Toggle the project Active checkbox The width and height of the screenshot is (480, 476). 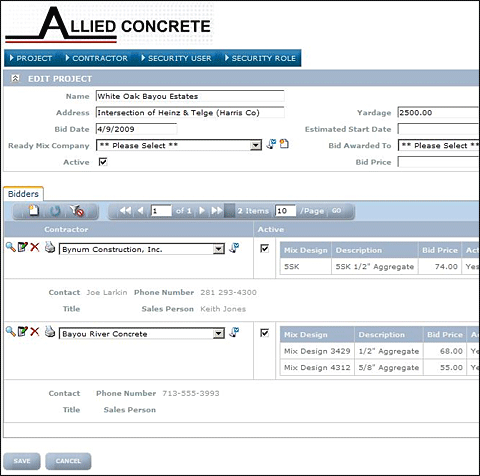coord(103,162)
